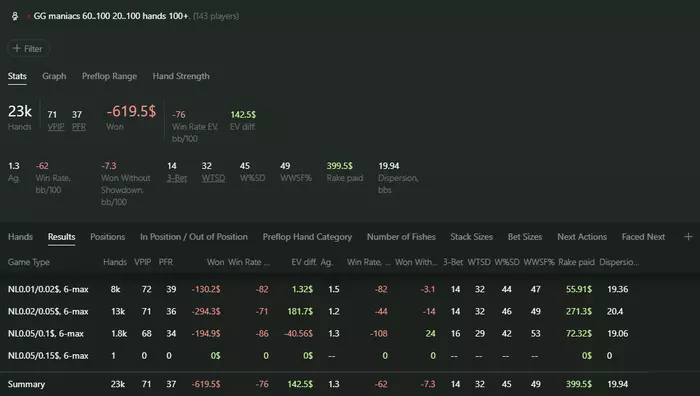
Task: Open the Hands sub-tab
Action: [x=20, y=237]
